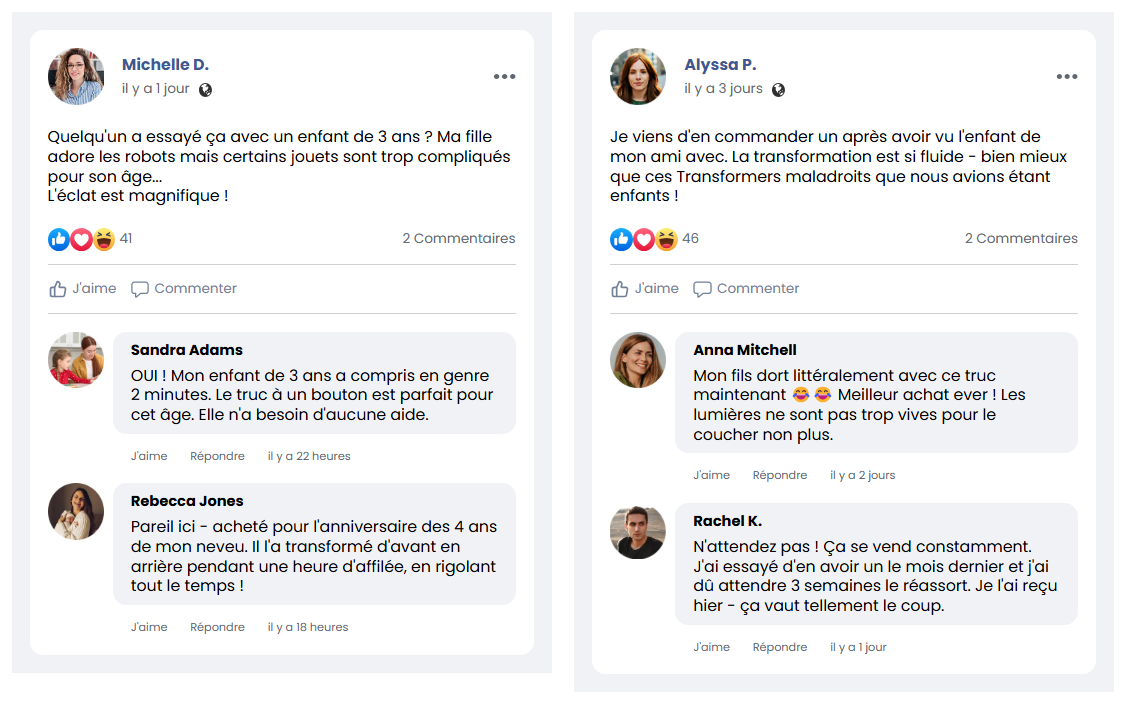The height and width of the screenshot is (702, 1132).
Task: Click the globe privacy icon on Alyssa's post
Action: [779, 89]
